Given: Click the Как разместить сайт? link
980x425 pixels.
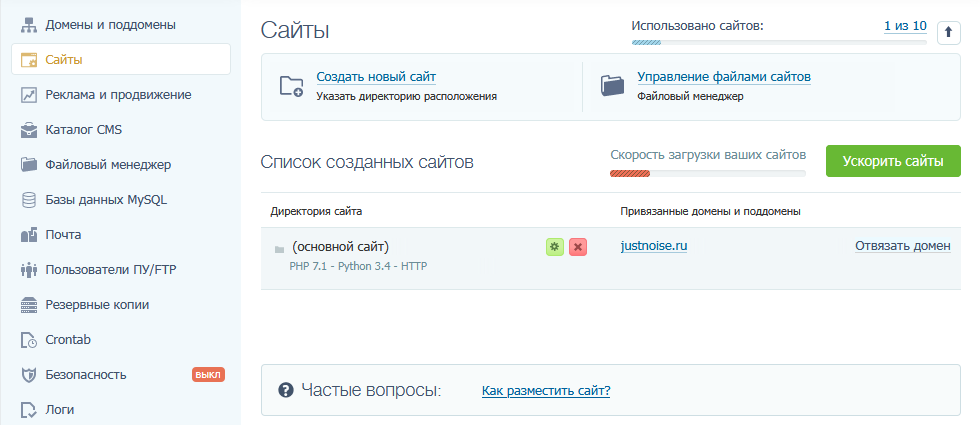Looking at the screenshot, I should tap(546, 391).
